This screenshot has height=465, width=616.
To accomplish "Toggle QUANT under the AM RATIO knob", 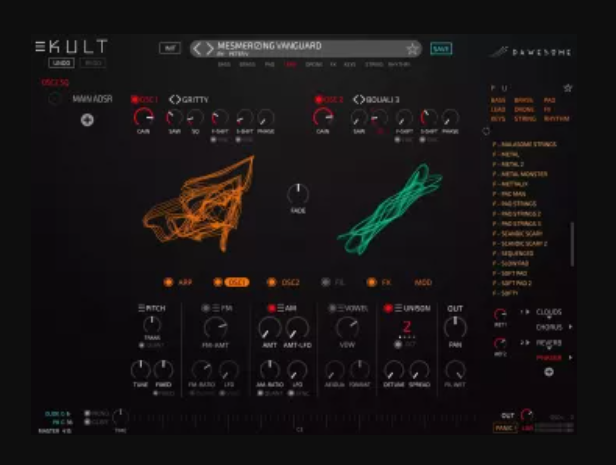I will (x=260, y=393).
